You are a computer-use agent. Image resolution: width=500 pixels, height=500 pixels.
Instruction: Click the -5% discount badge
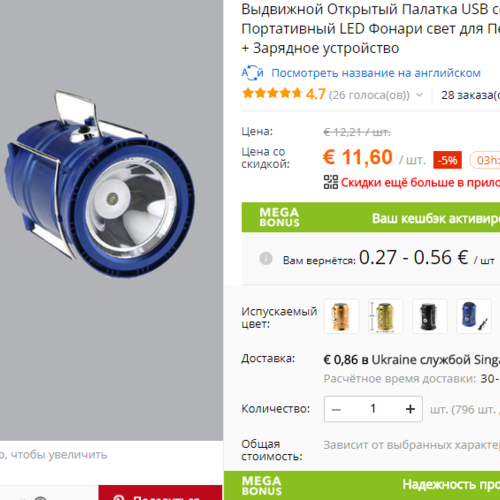447,160
